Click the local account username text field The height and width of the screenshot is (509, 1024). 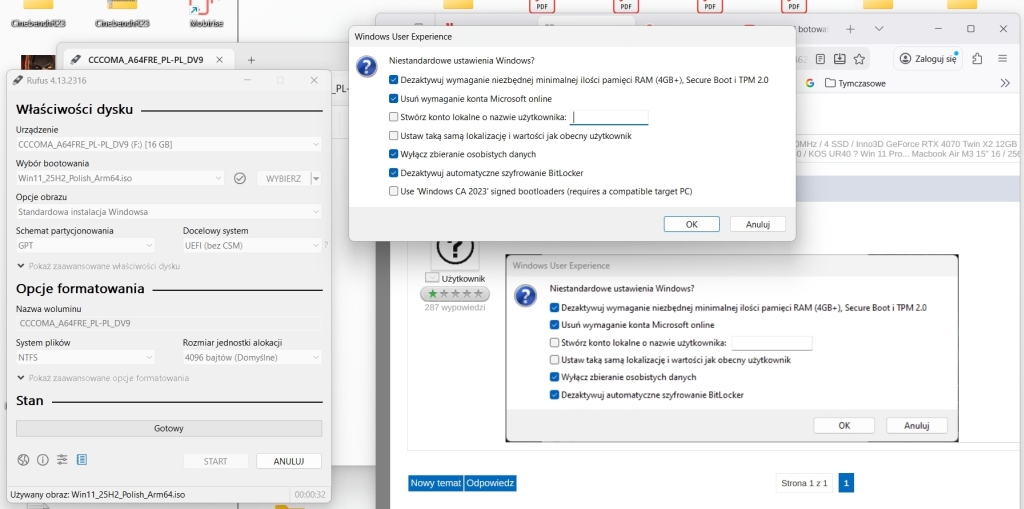coord(609,118)
